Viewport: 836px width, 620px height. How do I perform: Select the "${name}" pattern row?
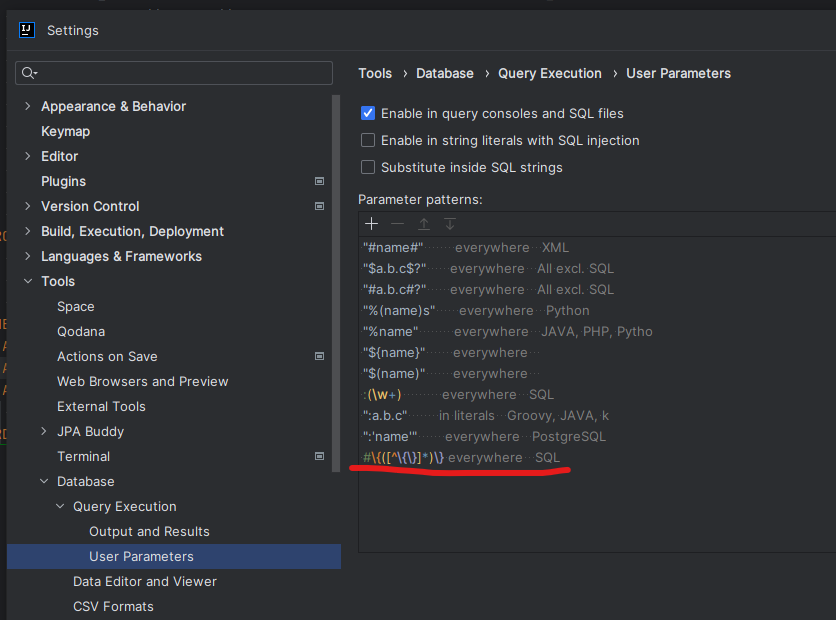click(x=597, y=353)
